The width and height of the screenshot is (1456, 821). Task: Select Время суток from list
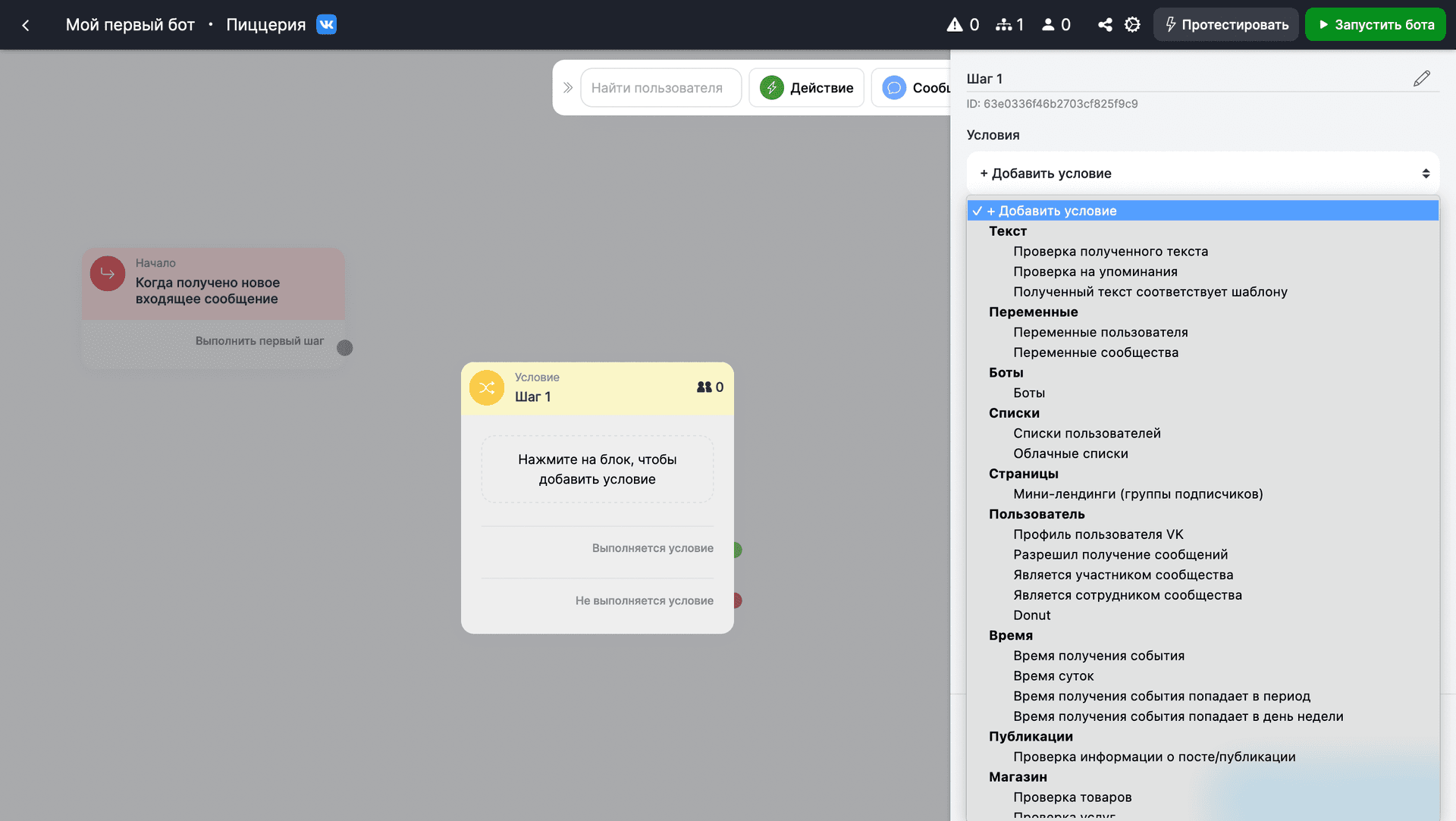[1053, 676]
